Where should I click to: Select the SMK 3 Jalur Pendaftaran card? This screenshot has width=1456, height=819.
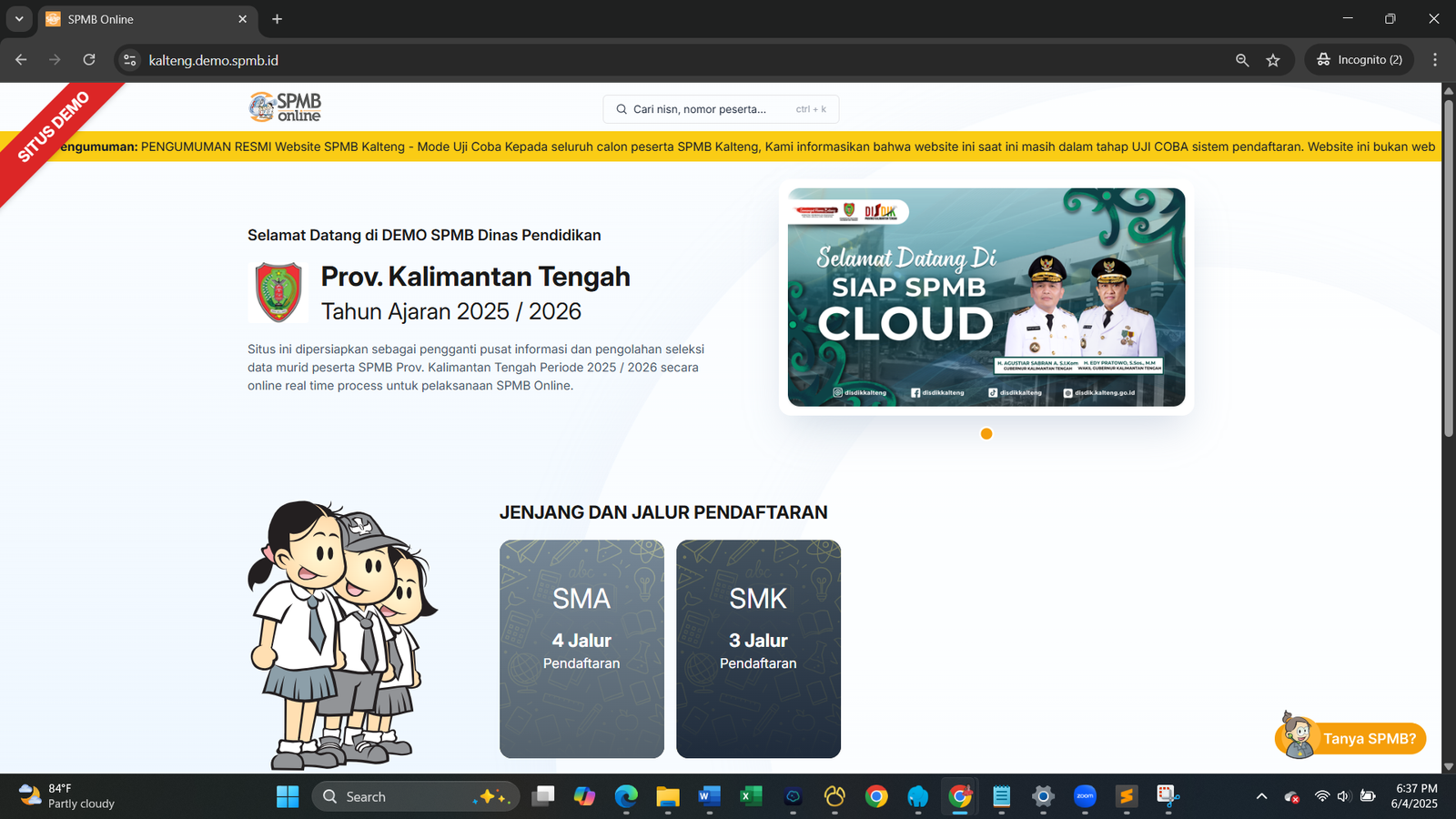(x=758, y=649)
